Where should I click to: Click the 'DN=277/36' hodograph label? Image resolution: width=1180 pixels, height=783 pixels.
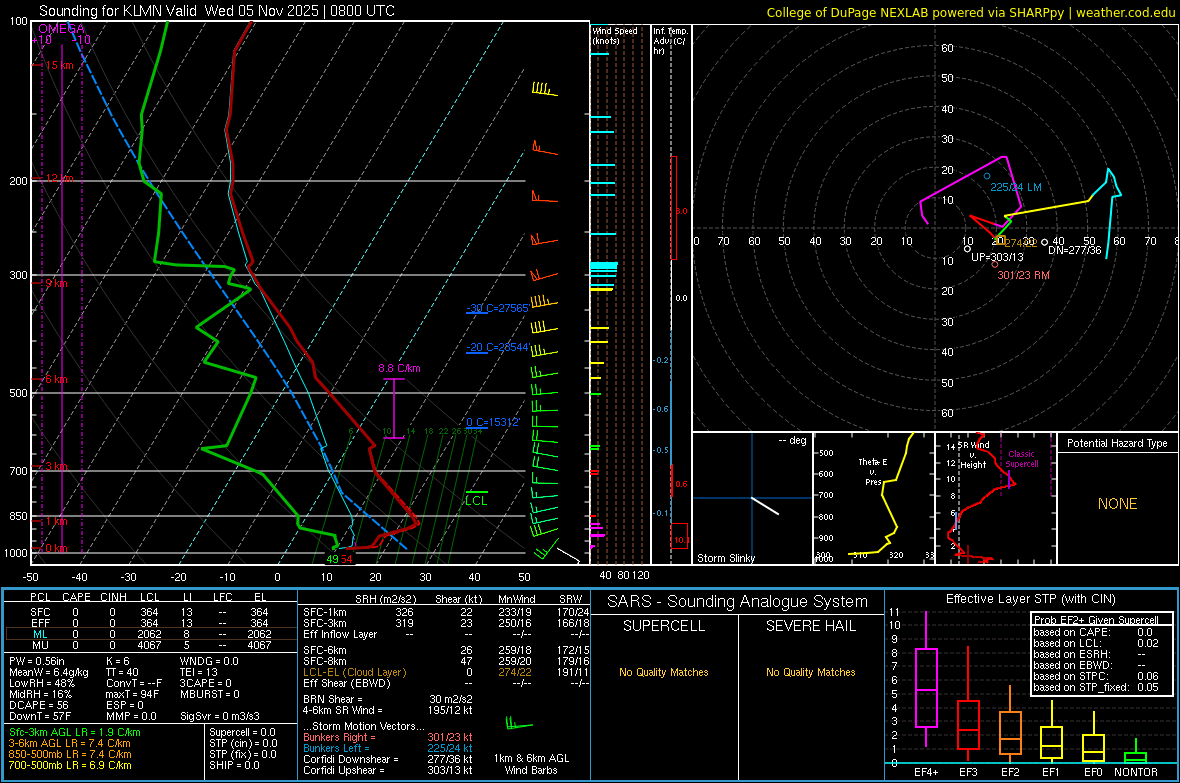(x=1075, y=250)
